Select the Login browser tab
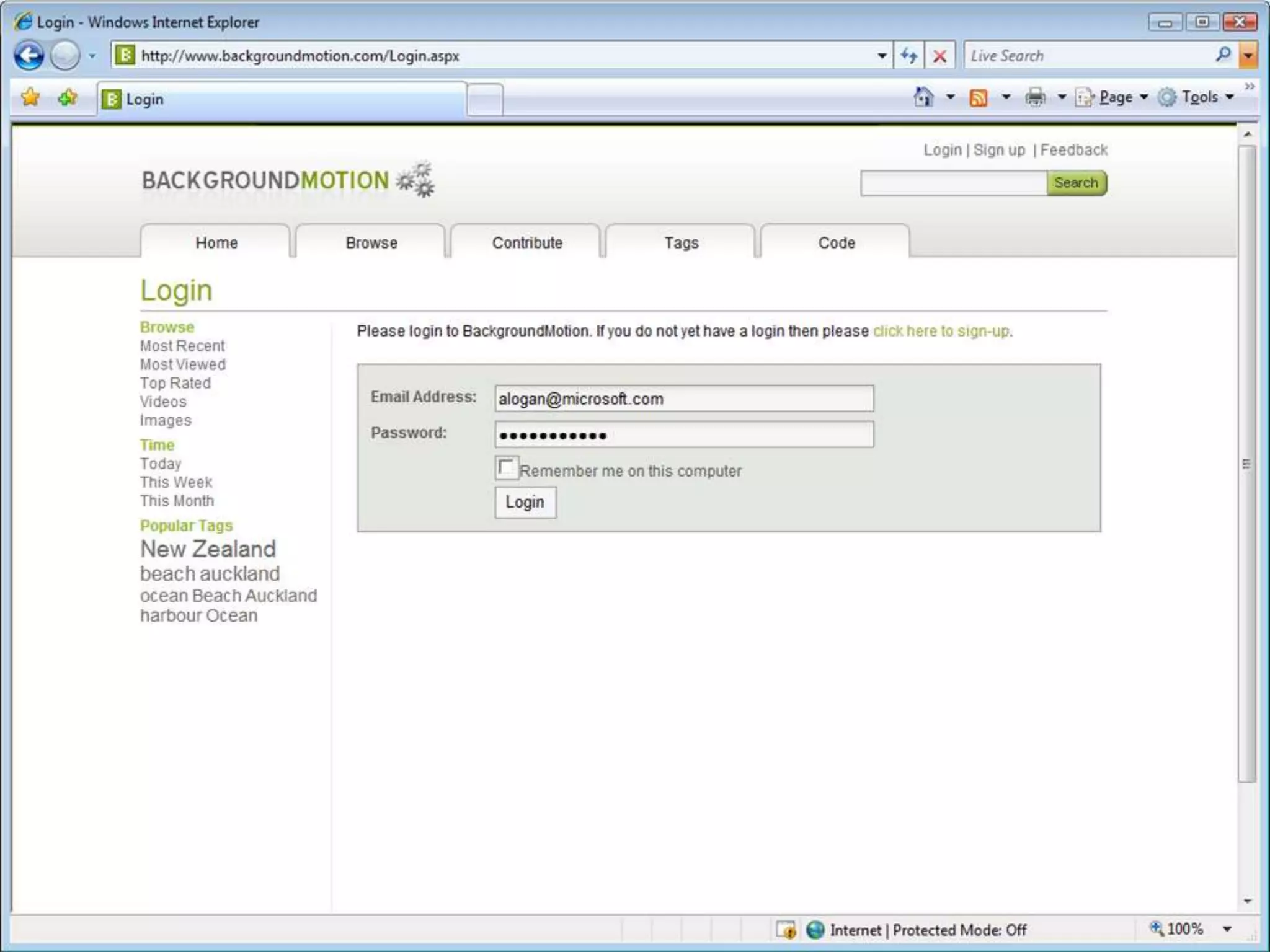This screenshot has height=952, width=1270. tap(282, 99)
